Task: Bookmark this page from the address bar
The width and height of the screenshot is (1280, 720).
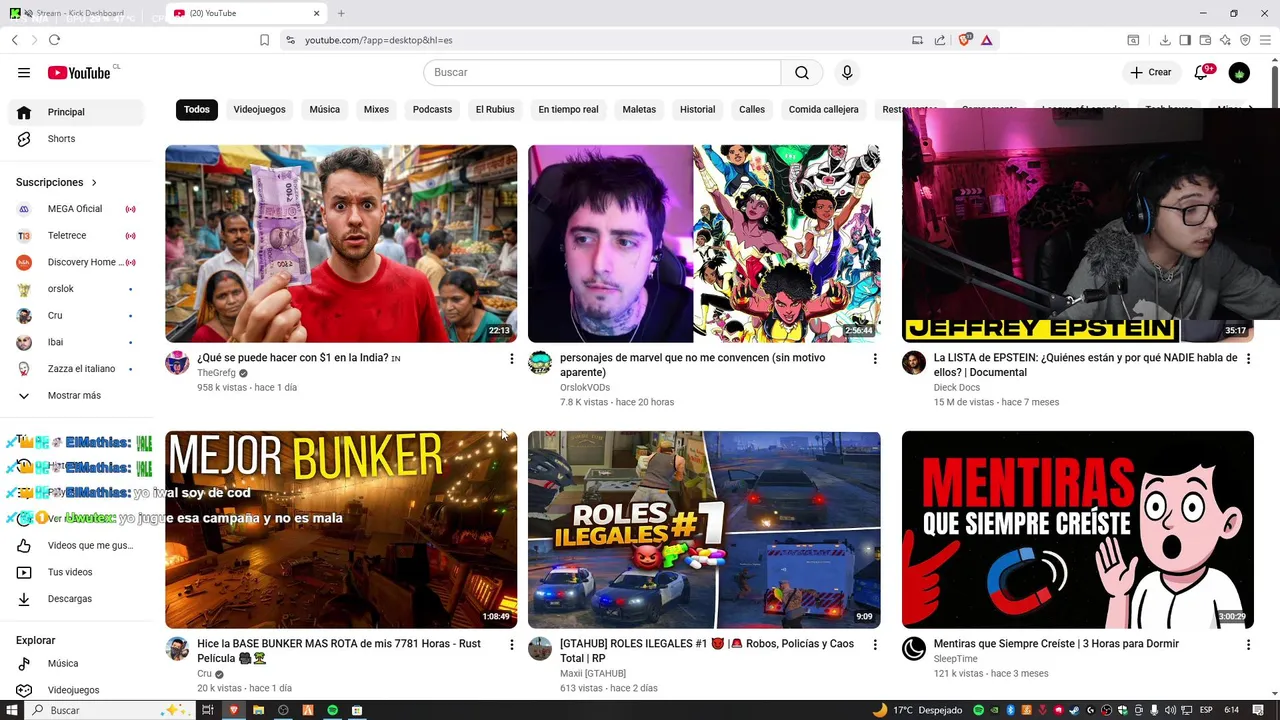Action: point(264,40)
